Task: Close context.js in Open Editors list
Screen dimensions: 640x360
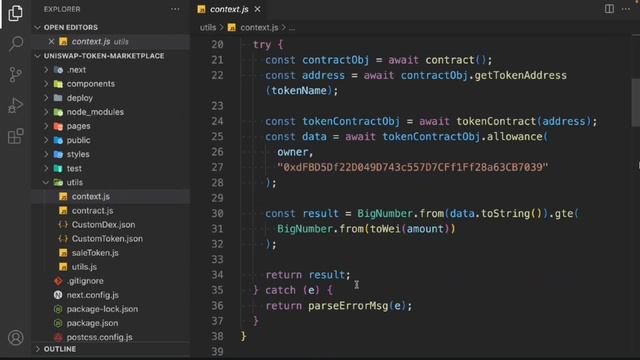Action: [x=51, y=41]
